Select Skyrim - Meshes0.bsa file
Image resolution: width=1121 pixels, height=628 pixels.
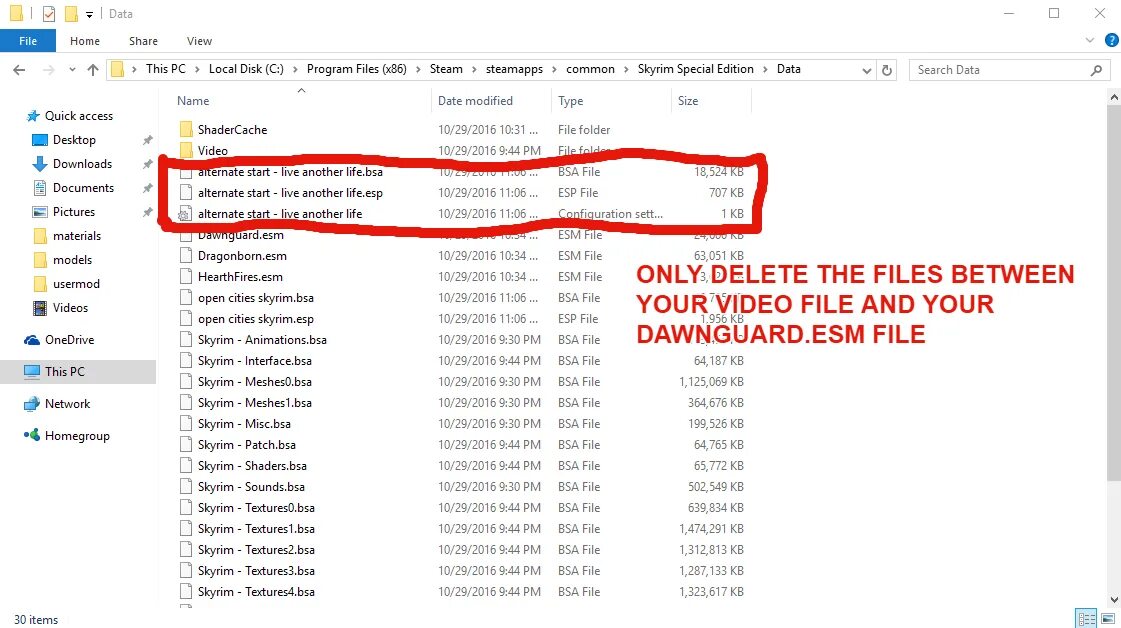click(x=255, y=382)
